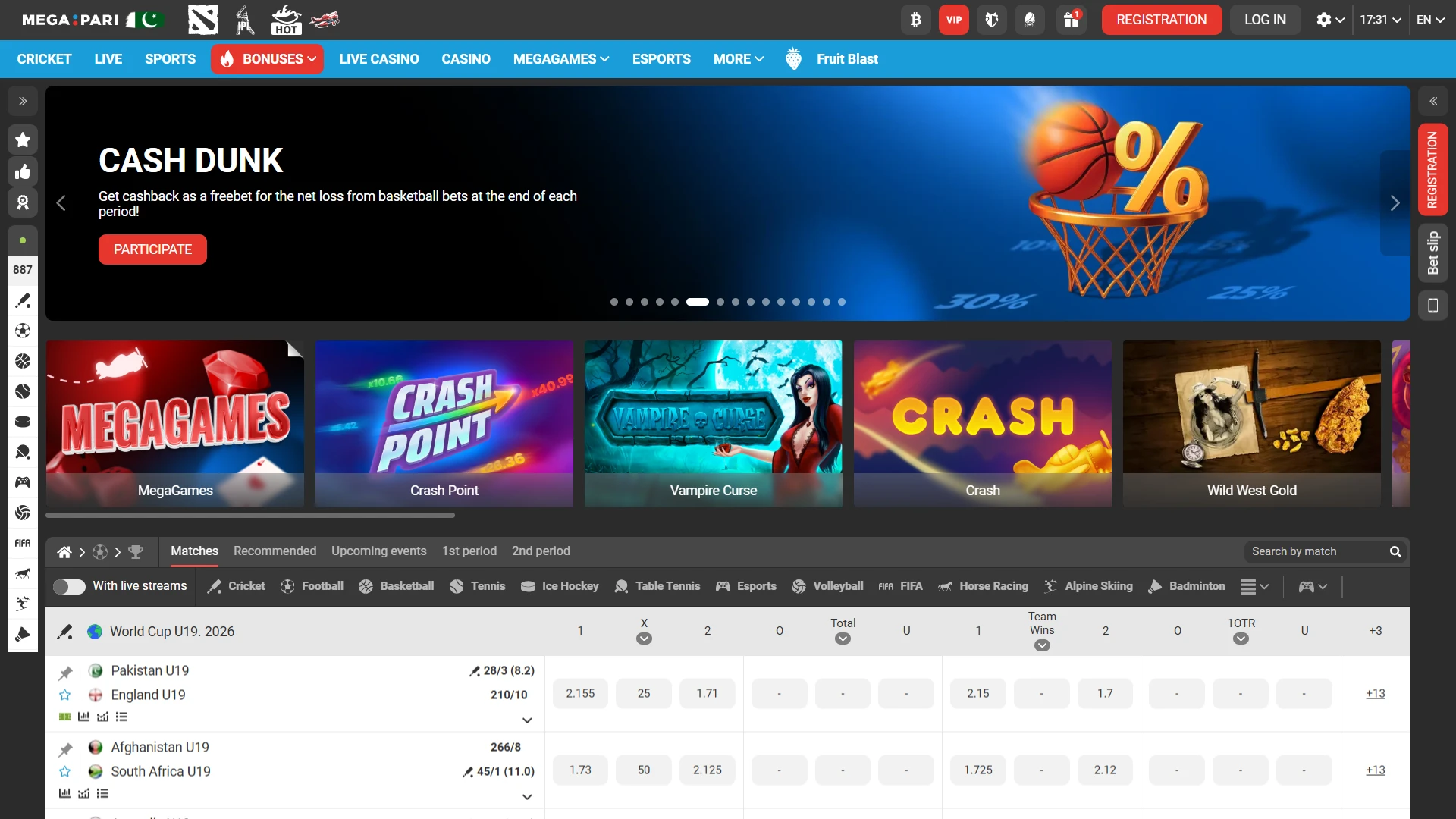Select the basketball sport icon in the sidebar
Screen dimensions: 1456x819
(23, 362)
